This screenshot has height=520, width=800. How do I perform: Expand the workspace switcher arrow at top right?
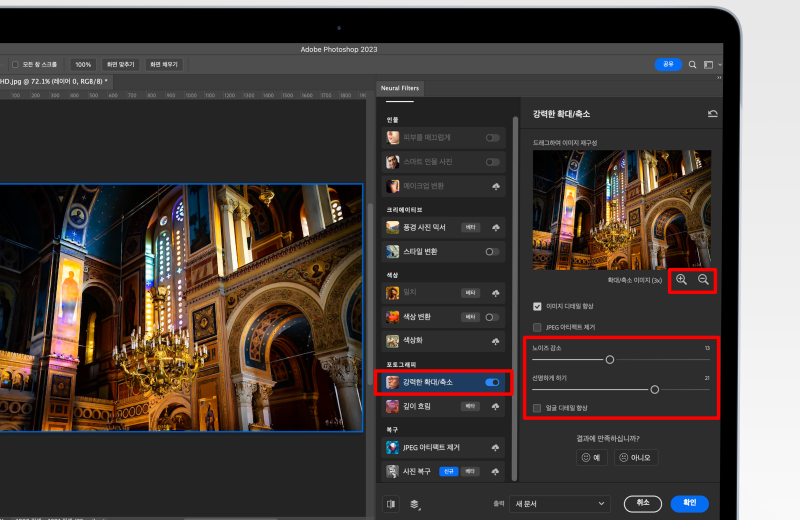pos(720,65)
